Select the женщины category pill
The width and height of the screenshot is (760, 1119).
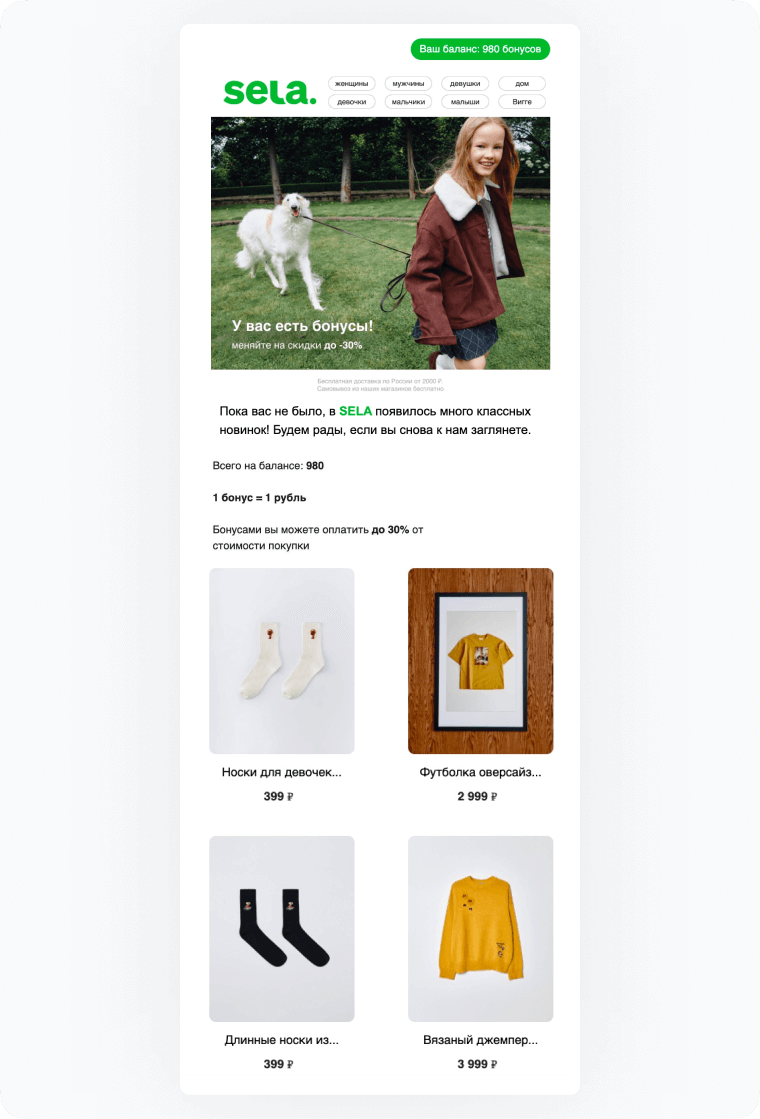pos(352,83)
